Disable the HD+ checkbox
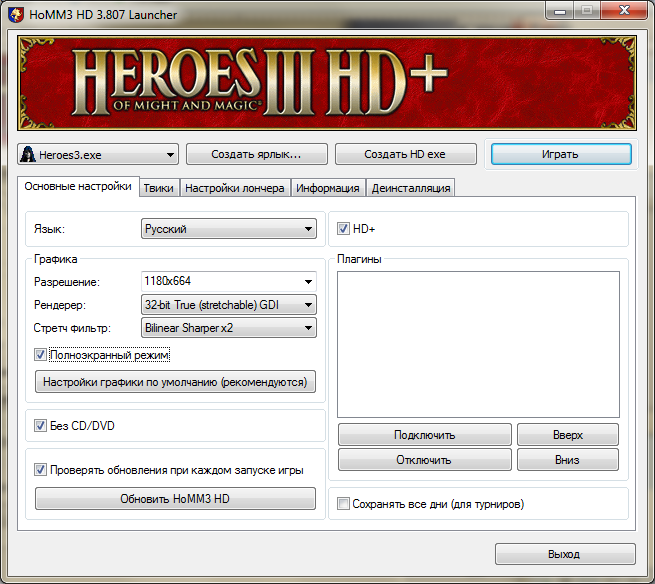 344,229
